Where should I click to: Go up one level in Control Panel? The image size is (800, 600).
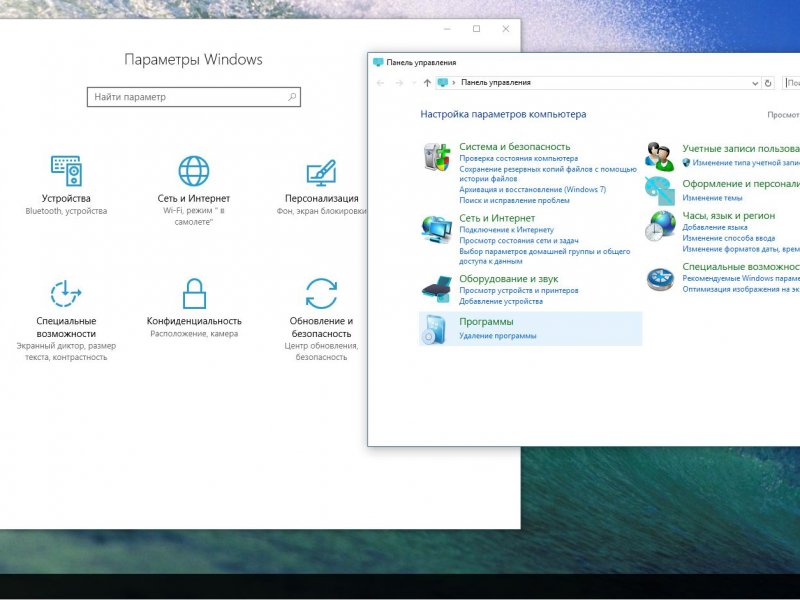point(427,83)
